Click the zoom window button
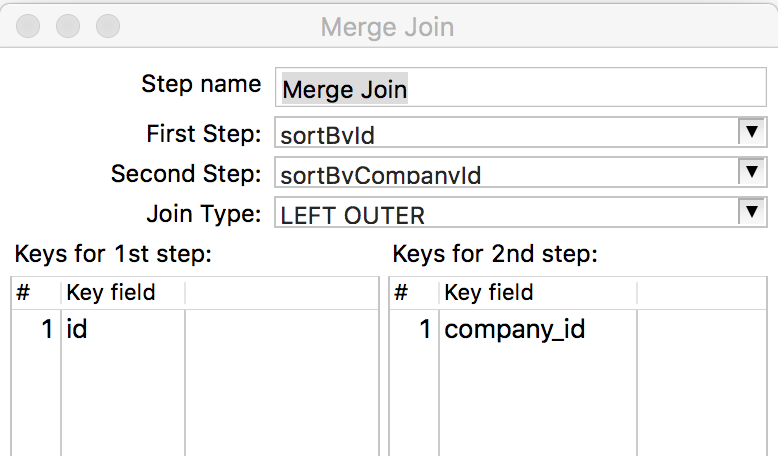 108,26
